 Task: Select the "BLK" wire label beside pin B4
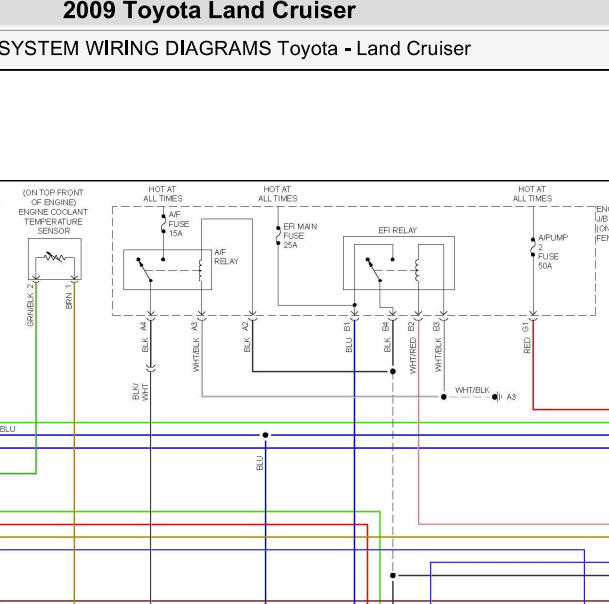(x=387, y=345)
